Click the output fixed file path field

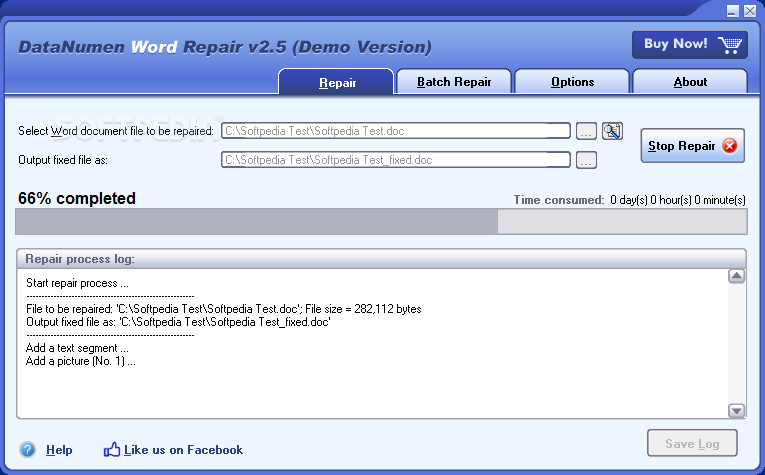pyautogui.click(x=396, y=159)
